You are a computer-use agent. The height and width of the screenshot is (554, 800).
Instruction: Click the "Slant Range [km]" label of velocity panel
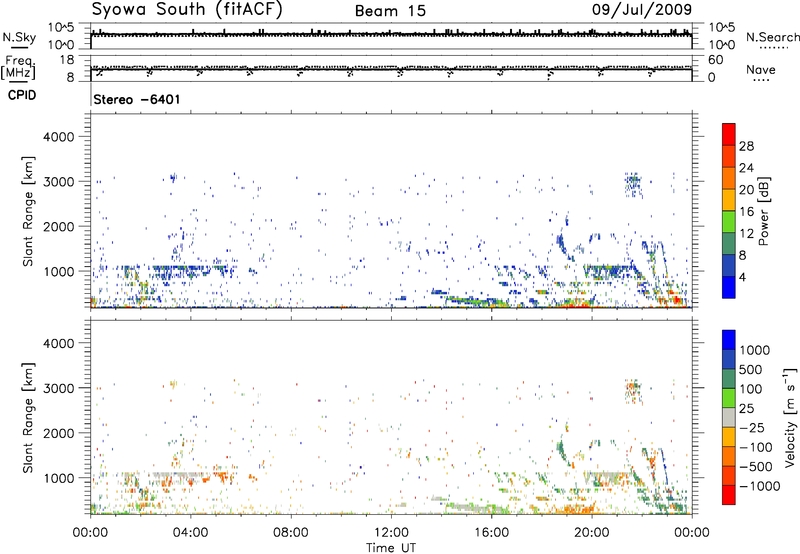pyautogui.click(x=28, y=417)
